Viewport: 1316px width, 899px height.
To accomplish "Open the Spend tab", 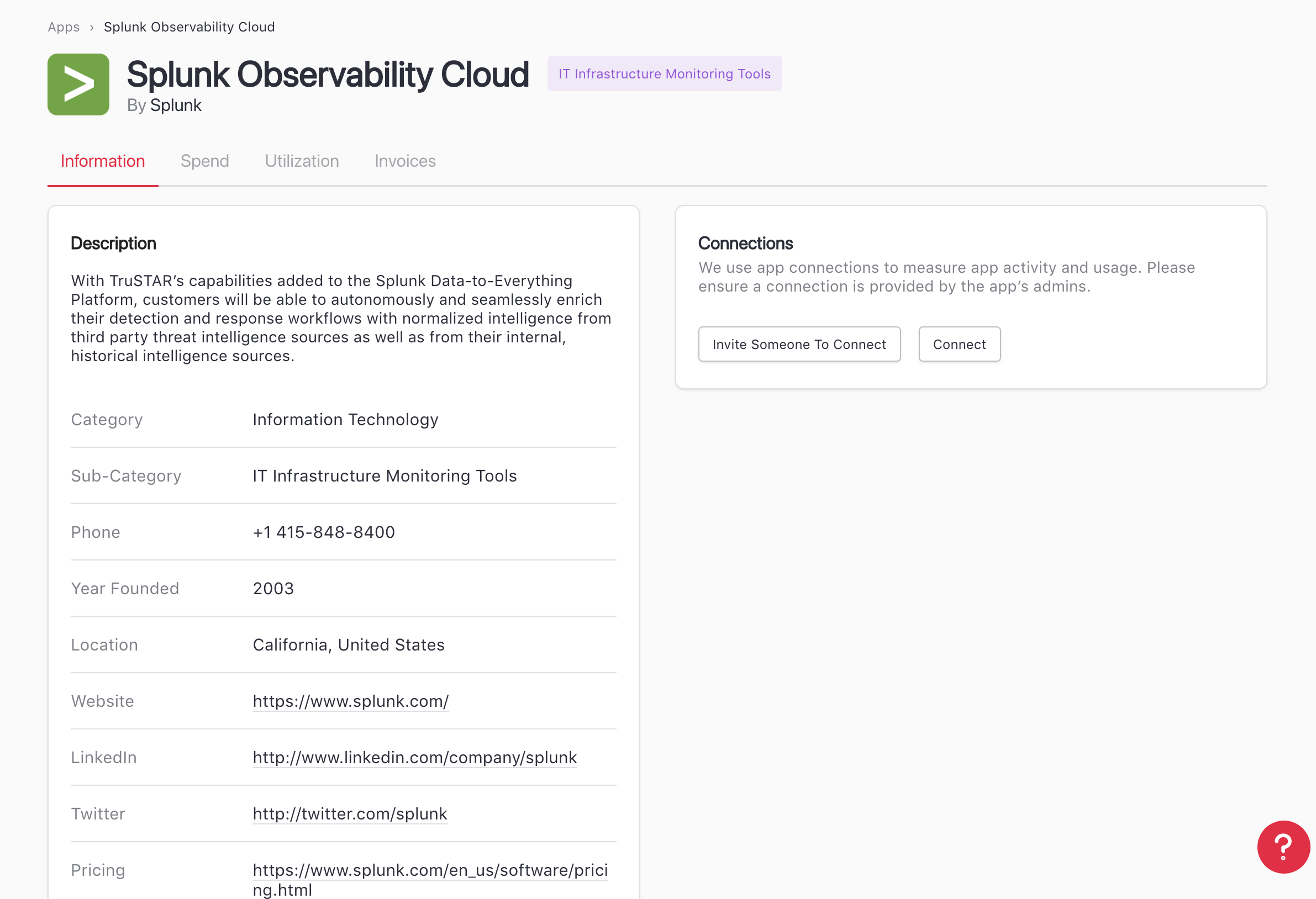I will coord(204,161).
